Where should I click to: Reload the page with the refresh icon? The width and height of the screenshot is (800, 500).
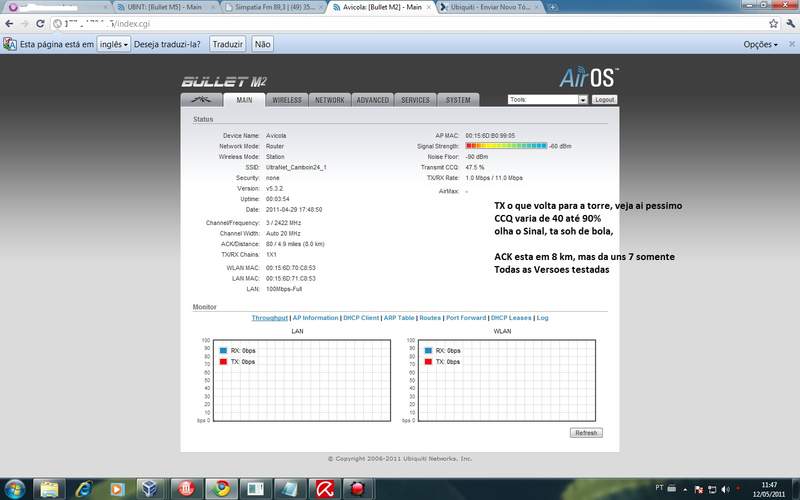click(x=40, y=23)
